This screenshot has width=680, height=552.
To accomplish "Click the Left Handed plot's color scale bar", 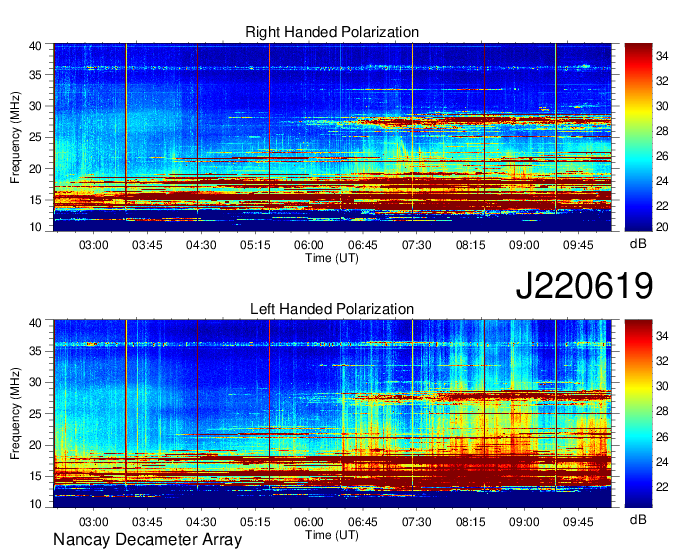I will tap(638, 413).
